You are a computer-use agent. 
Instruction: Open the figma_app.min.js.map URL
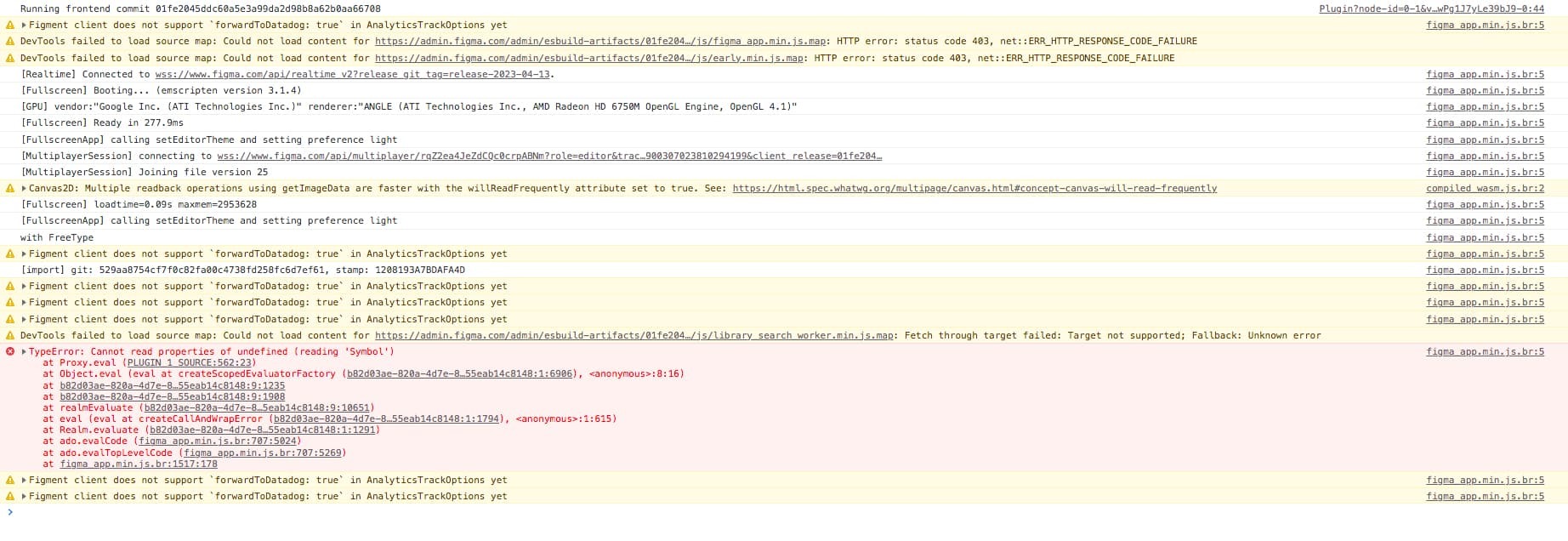coord(600,41)
